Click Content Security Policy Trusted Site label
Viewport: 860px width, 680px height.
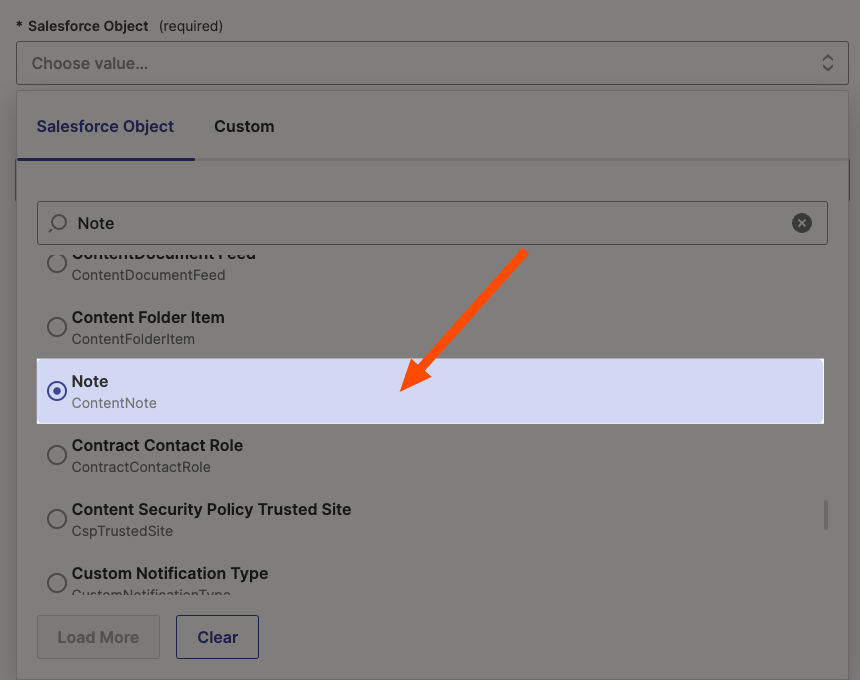tap(211, 509)
